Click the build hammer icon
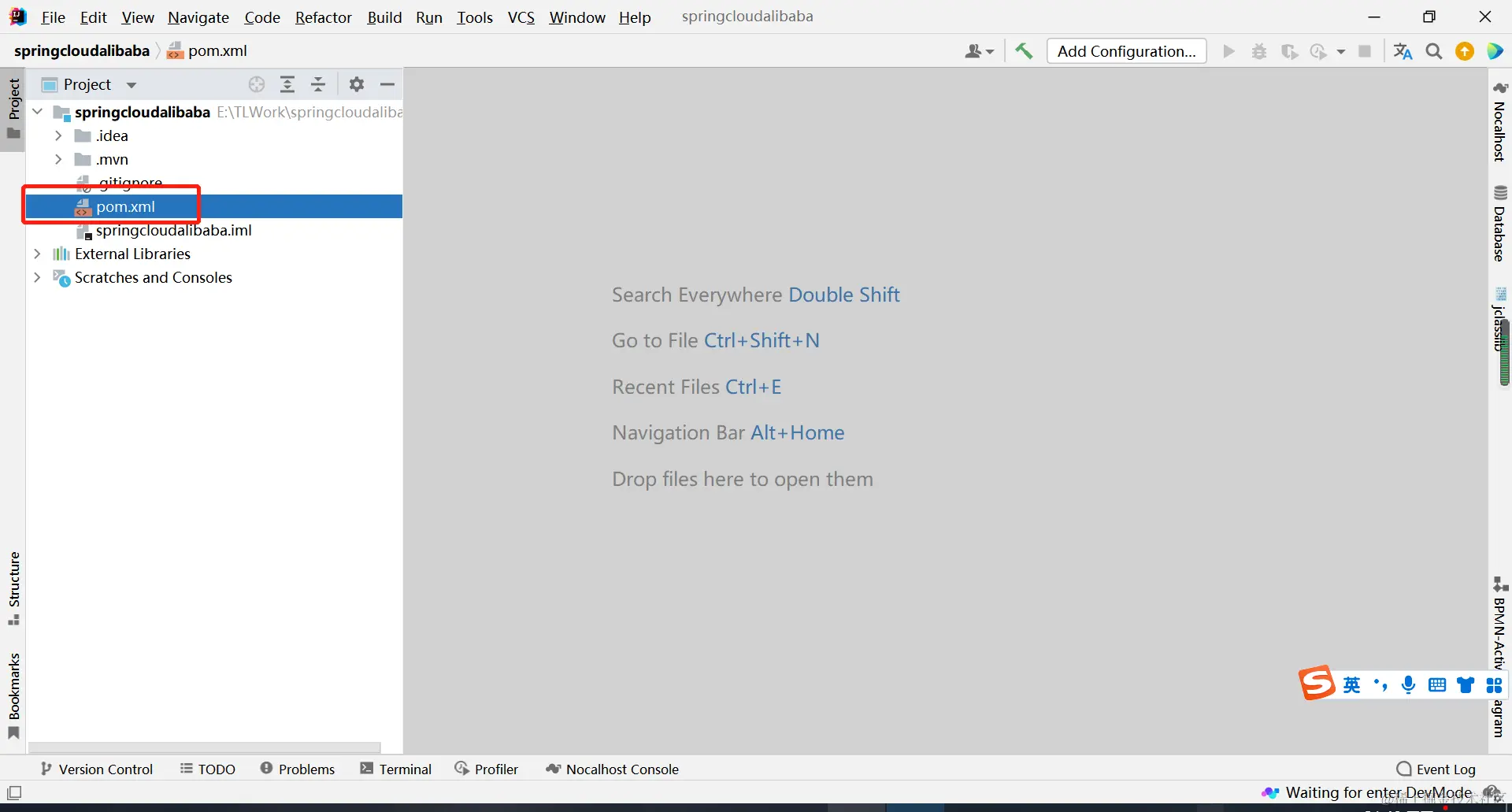 click(1024, 51)
